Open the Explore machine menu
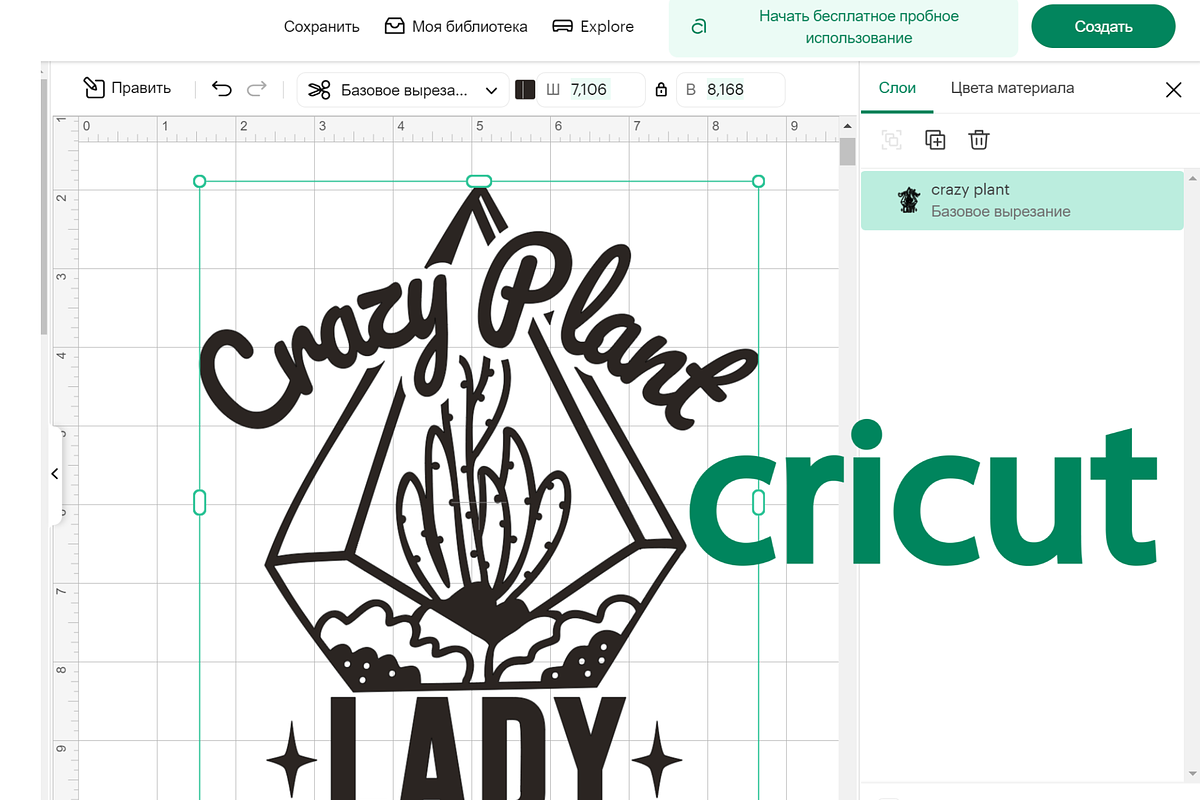 (593, 27)
